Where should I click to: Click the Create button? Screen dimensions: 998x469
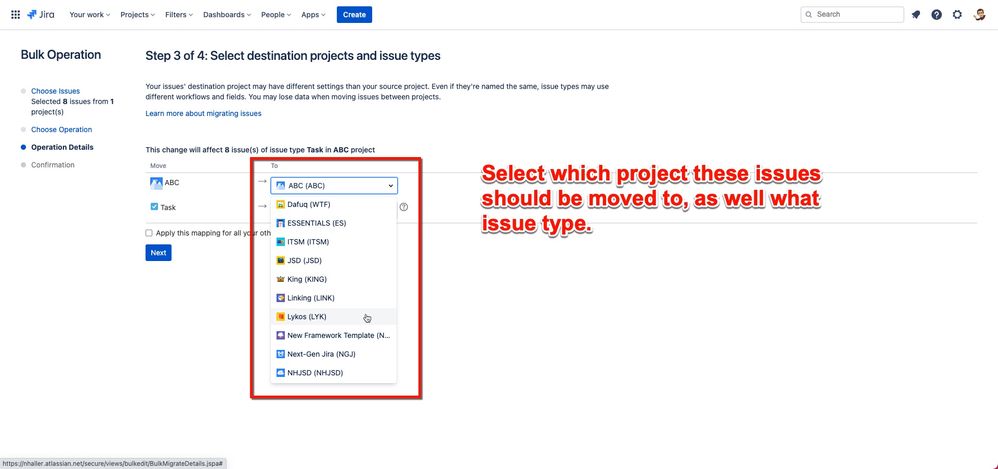[355, 15]
